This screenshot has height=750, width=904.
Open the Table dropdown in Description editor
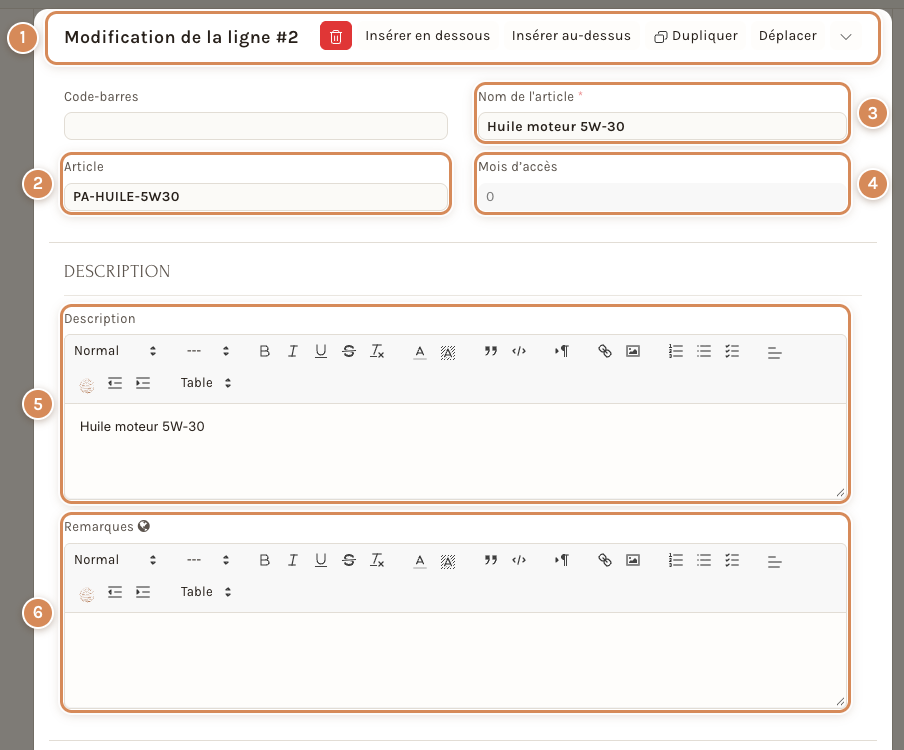(x=206, y=383)
